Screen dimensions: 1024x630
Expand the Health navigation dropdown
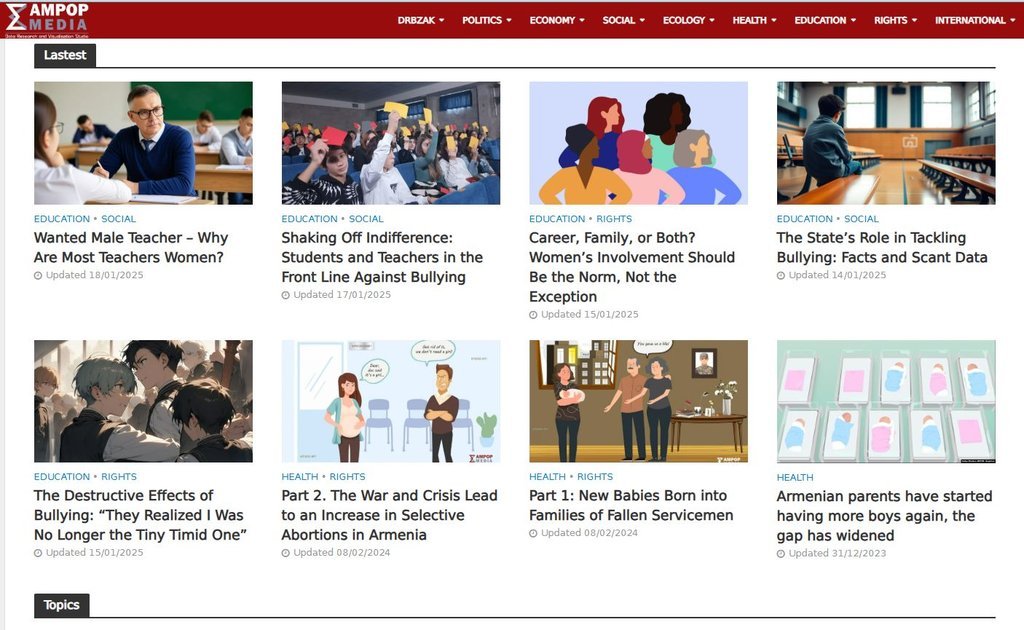(754, 20)
